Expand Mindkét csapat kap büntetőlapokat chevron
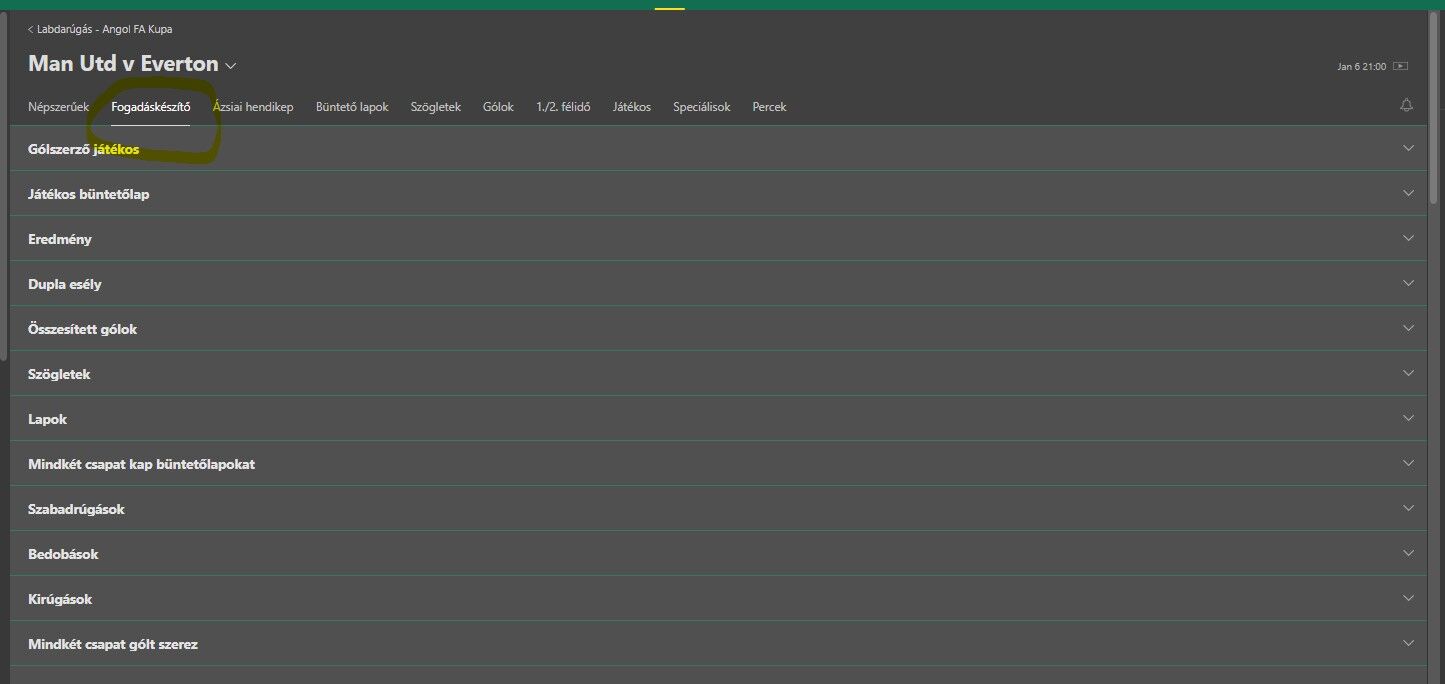The width and height of the screenshot is (1445, 684). (1408, 463)
